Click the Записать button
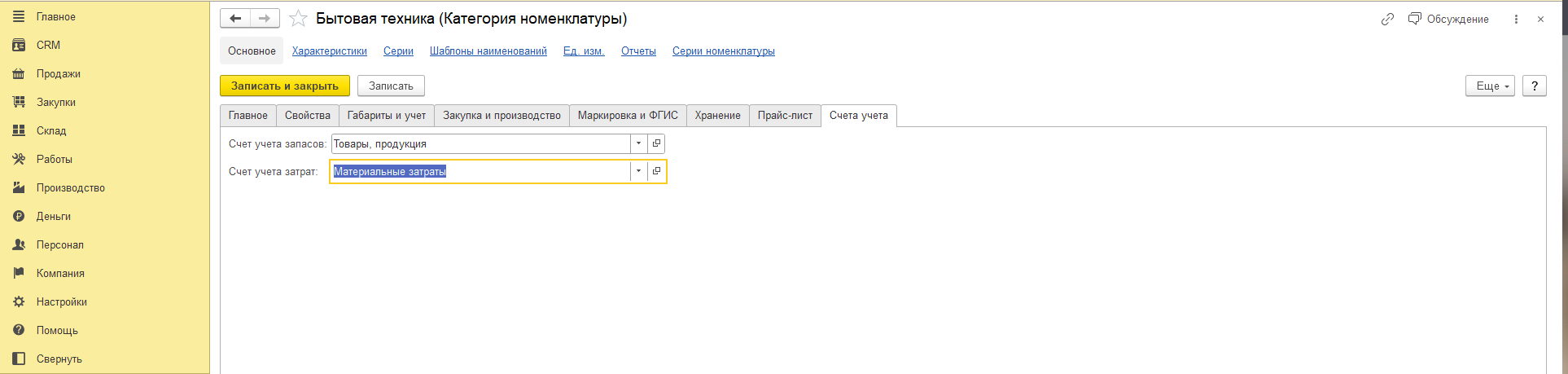Viewport: 1568px width, 374px height. tap(391, 86)
